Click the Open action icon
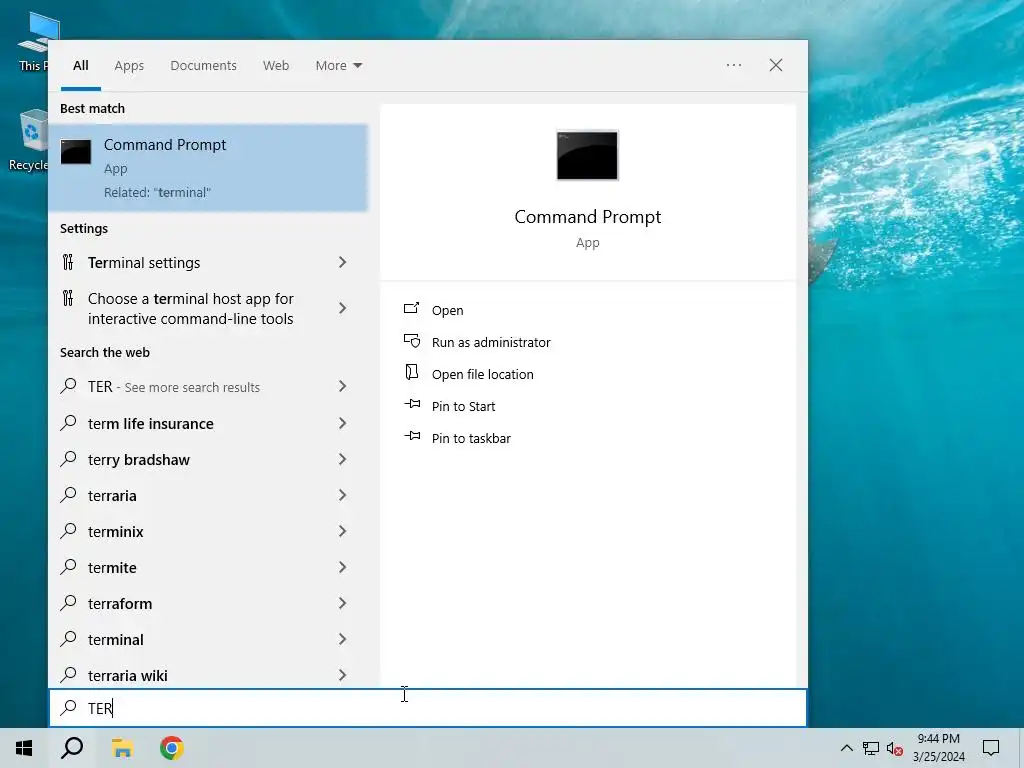1024x768 pixels. point(411,308)
